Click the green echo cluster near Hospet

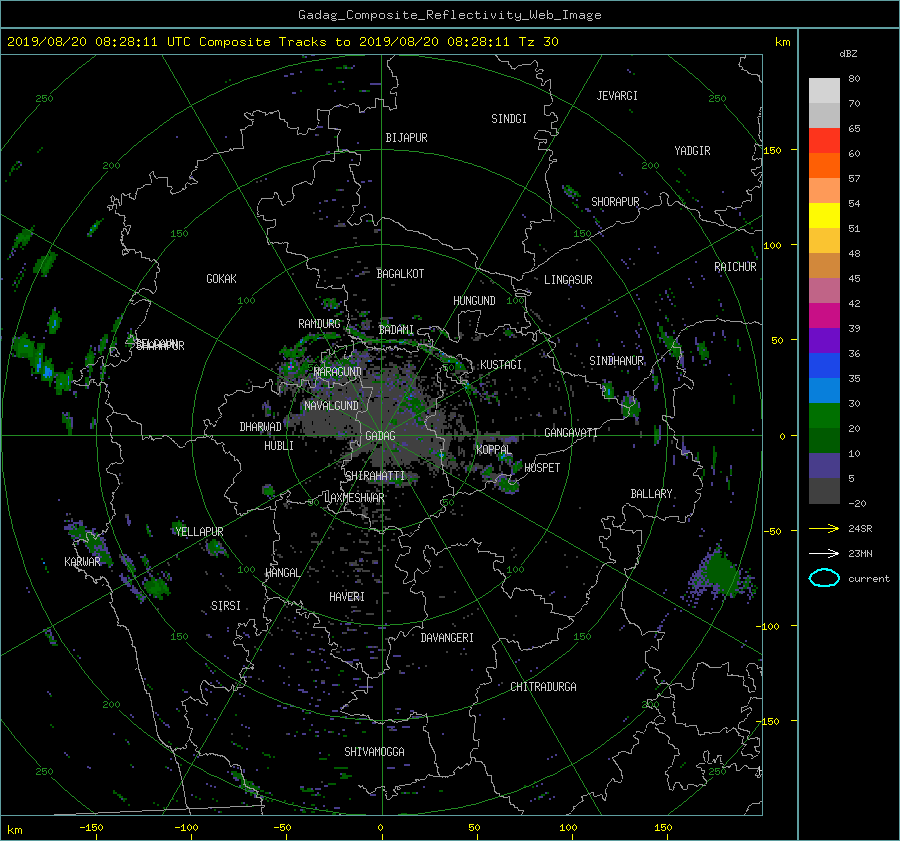coord(507,485)
